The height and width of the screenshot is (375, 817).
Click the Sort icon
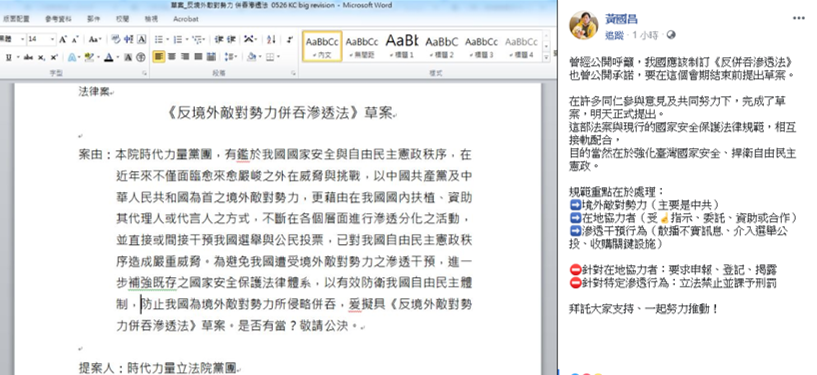pos(271,39)
